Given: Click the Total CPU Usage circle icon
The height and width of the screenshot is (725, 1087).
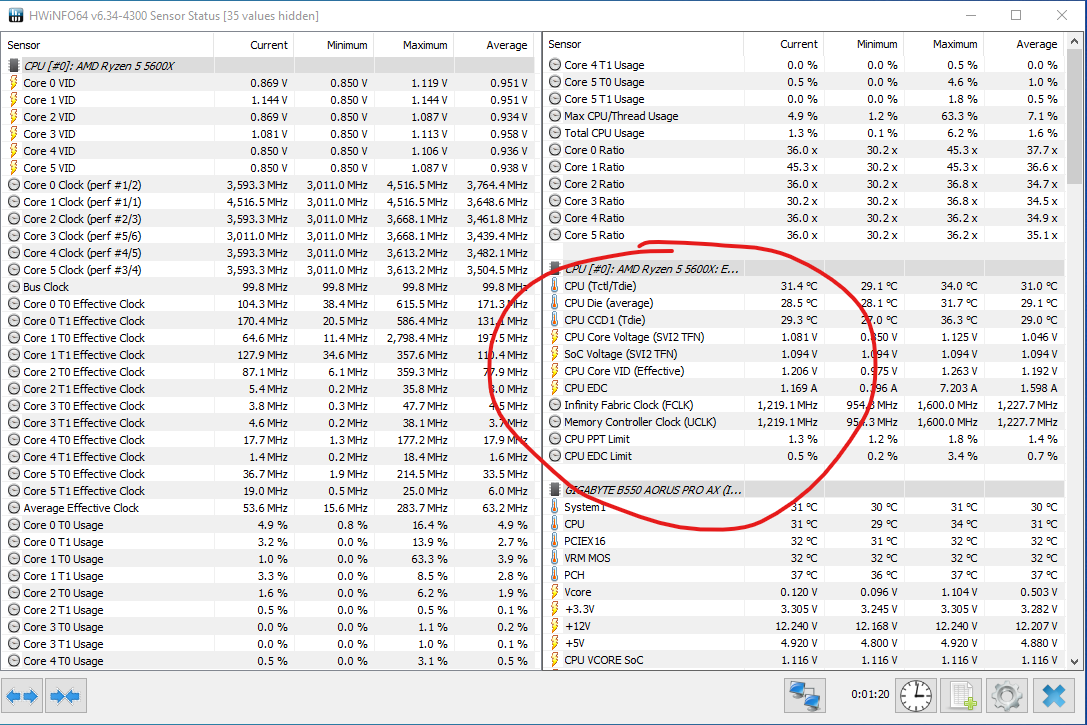Looking at the screenshot, I should pyautogui.click(x=555, y=133).
